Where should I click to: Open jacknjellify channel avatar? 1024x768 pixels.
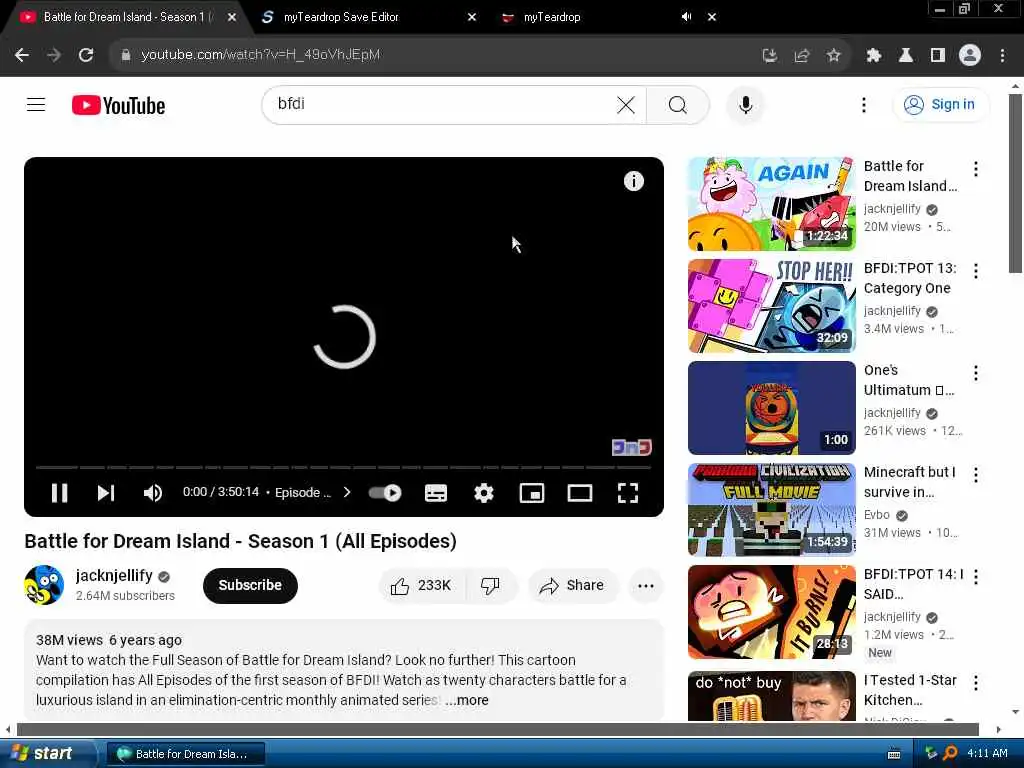(x=44, y=585)
